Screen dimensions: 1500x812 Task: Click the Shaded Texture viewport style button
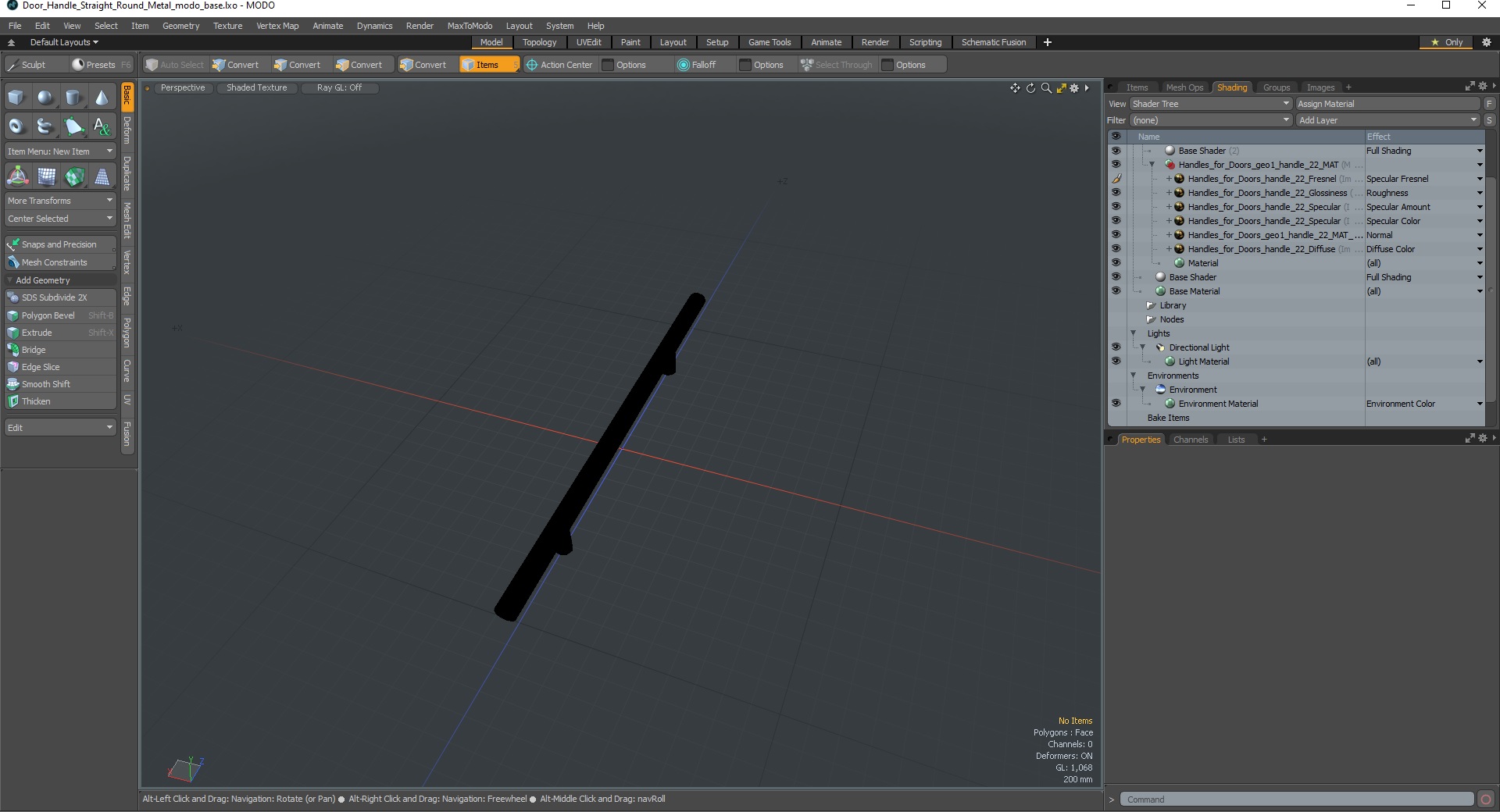256,87
